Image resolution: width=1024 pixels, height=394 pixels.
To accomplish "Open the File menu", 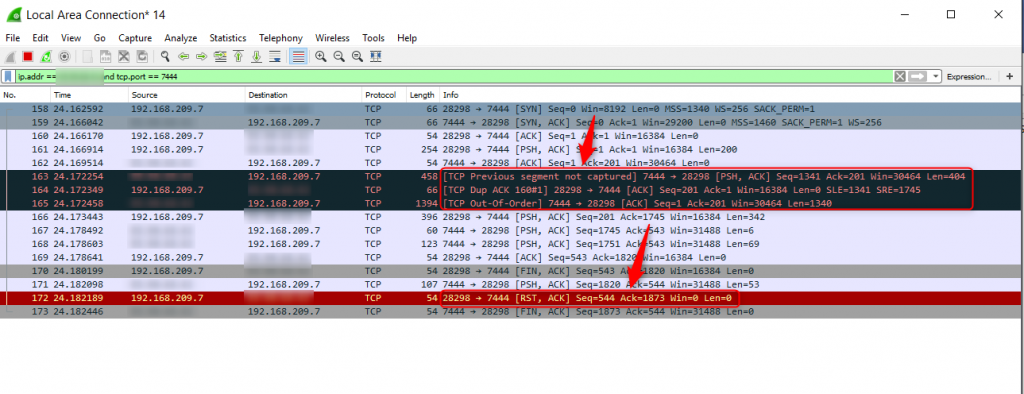I will pyautogui.click(x=12, y=38).
